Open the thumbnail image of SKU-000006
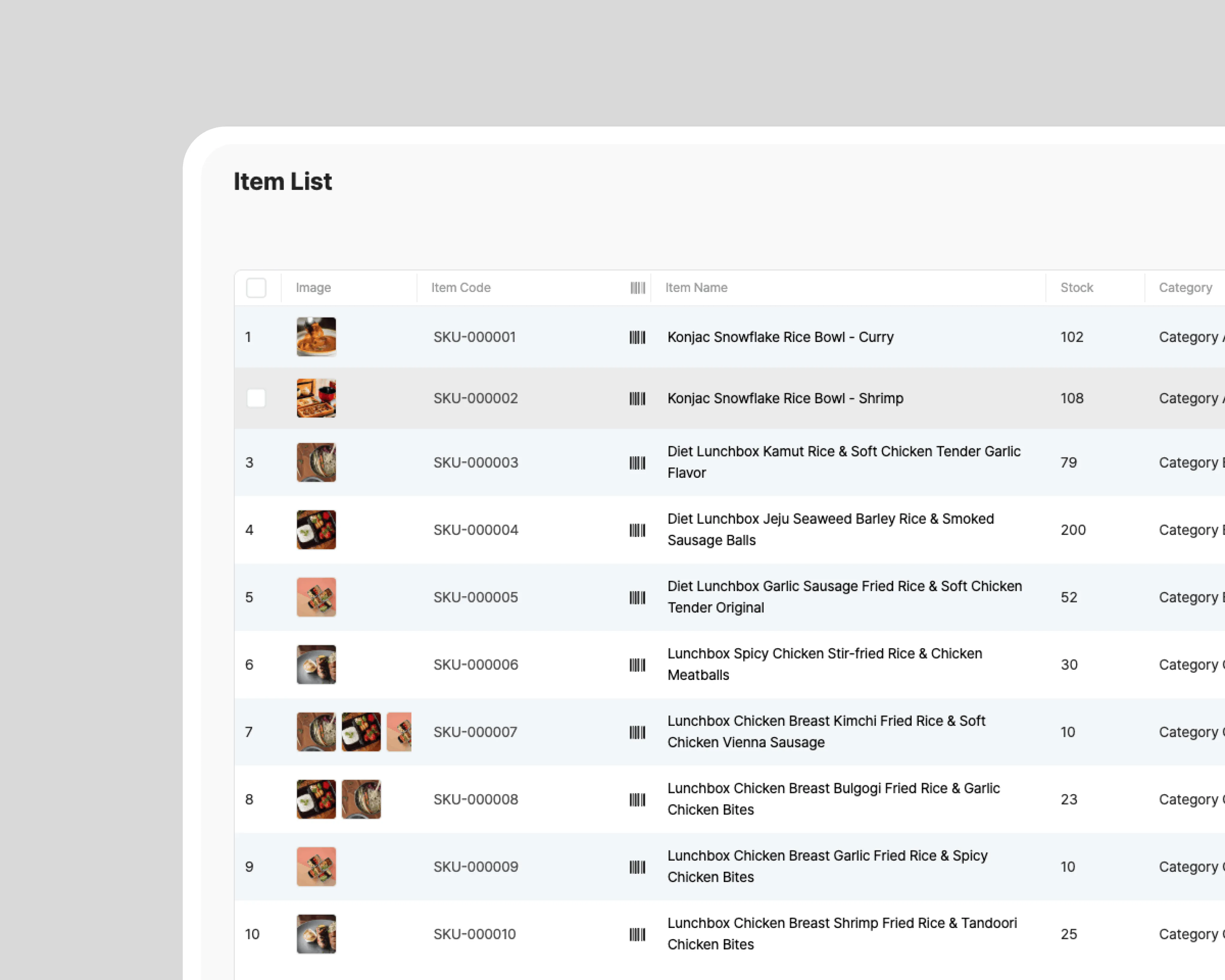 (x=316, y=664)
